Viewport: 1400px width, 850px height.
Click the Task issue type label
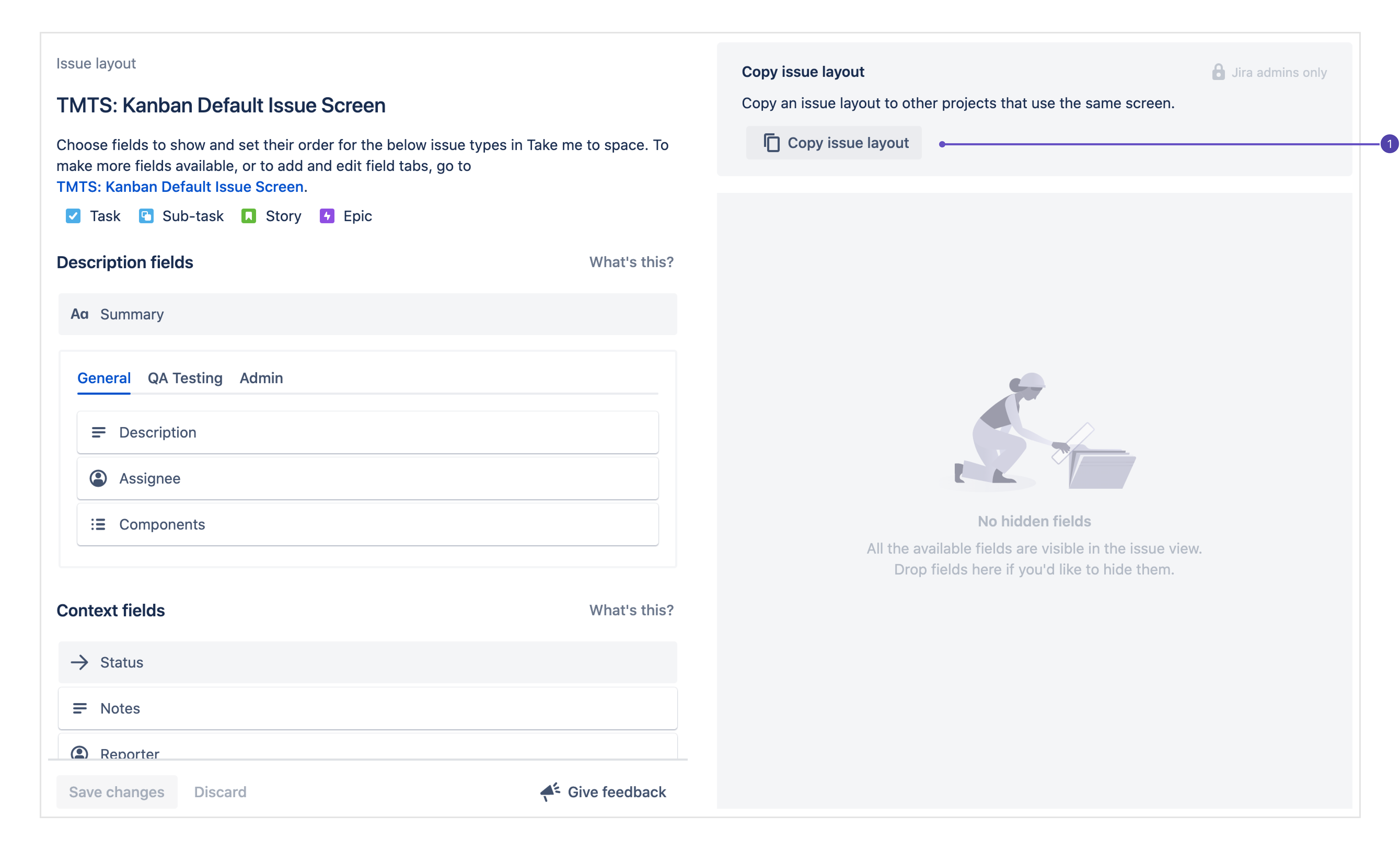point(105,216)
